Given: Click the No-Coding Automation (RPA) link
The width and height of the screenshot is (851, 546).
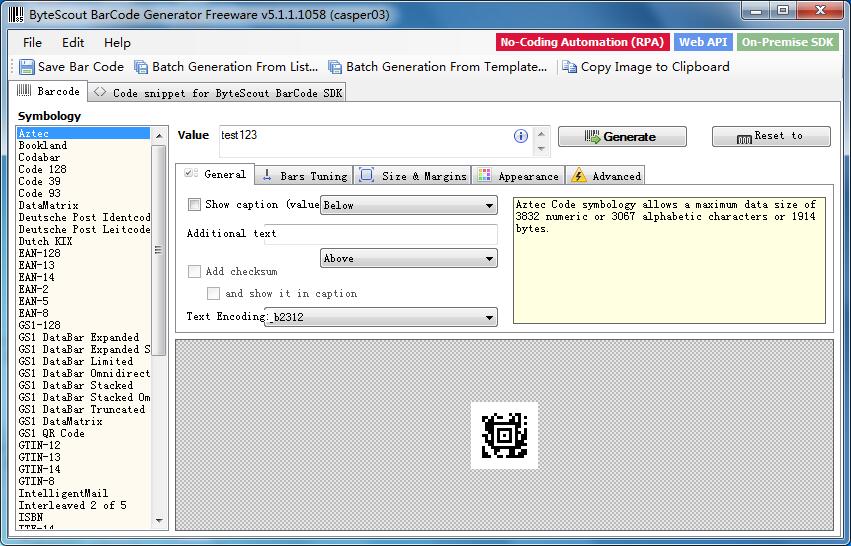Looking at the screenshot, I should [x=580, y=42].
